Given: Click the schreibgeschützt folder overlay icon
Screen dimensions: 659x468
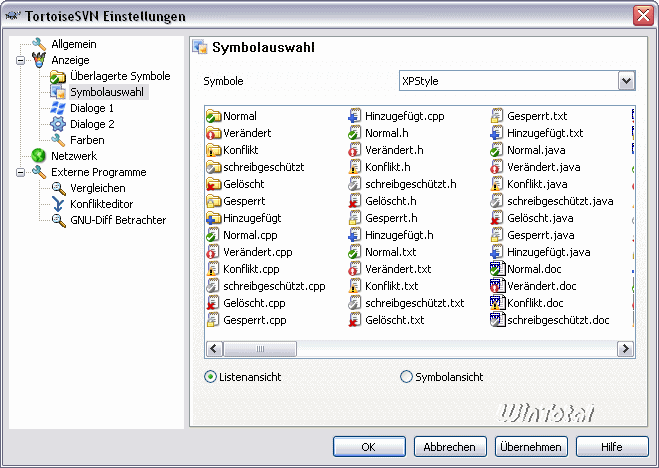Looking at the screenshot, I should (x=214, y=167).
